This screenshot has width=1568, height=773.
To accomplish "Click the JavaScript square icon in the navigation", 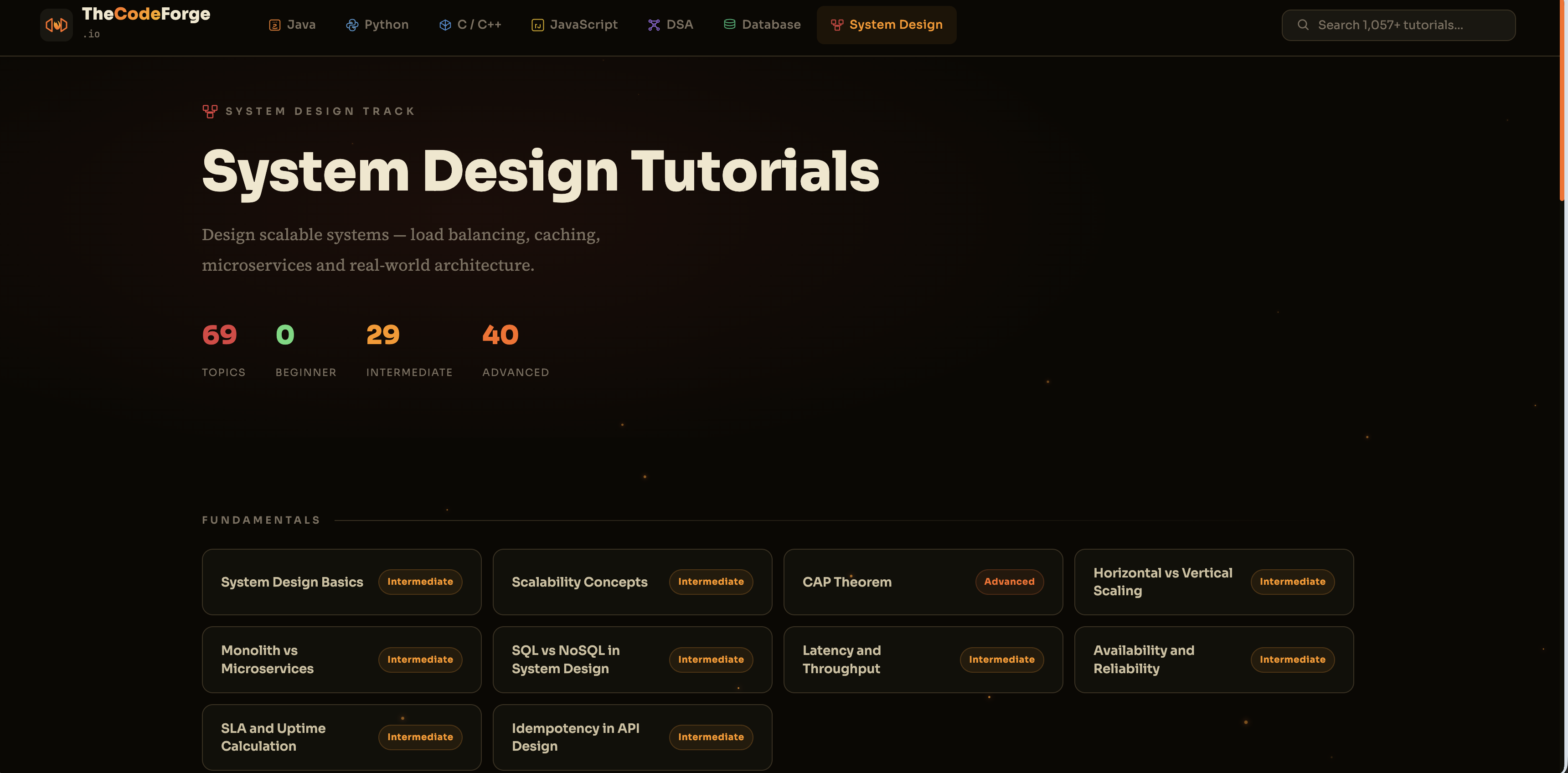I will [537, 25].
